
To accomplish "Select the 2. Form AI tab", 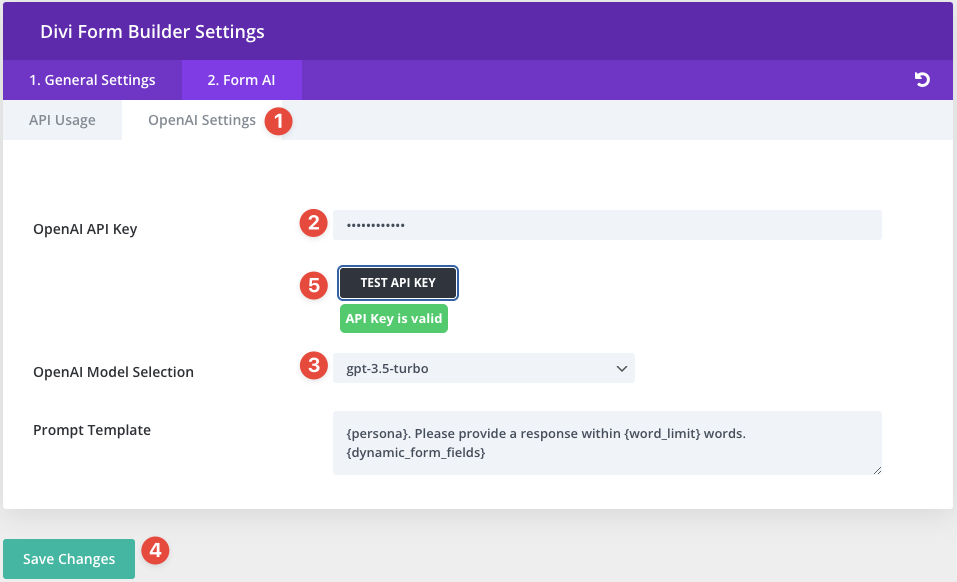I will (241, 80).
